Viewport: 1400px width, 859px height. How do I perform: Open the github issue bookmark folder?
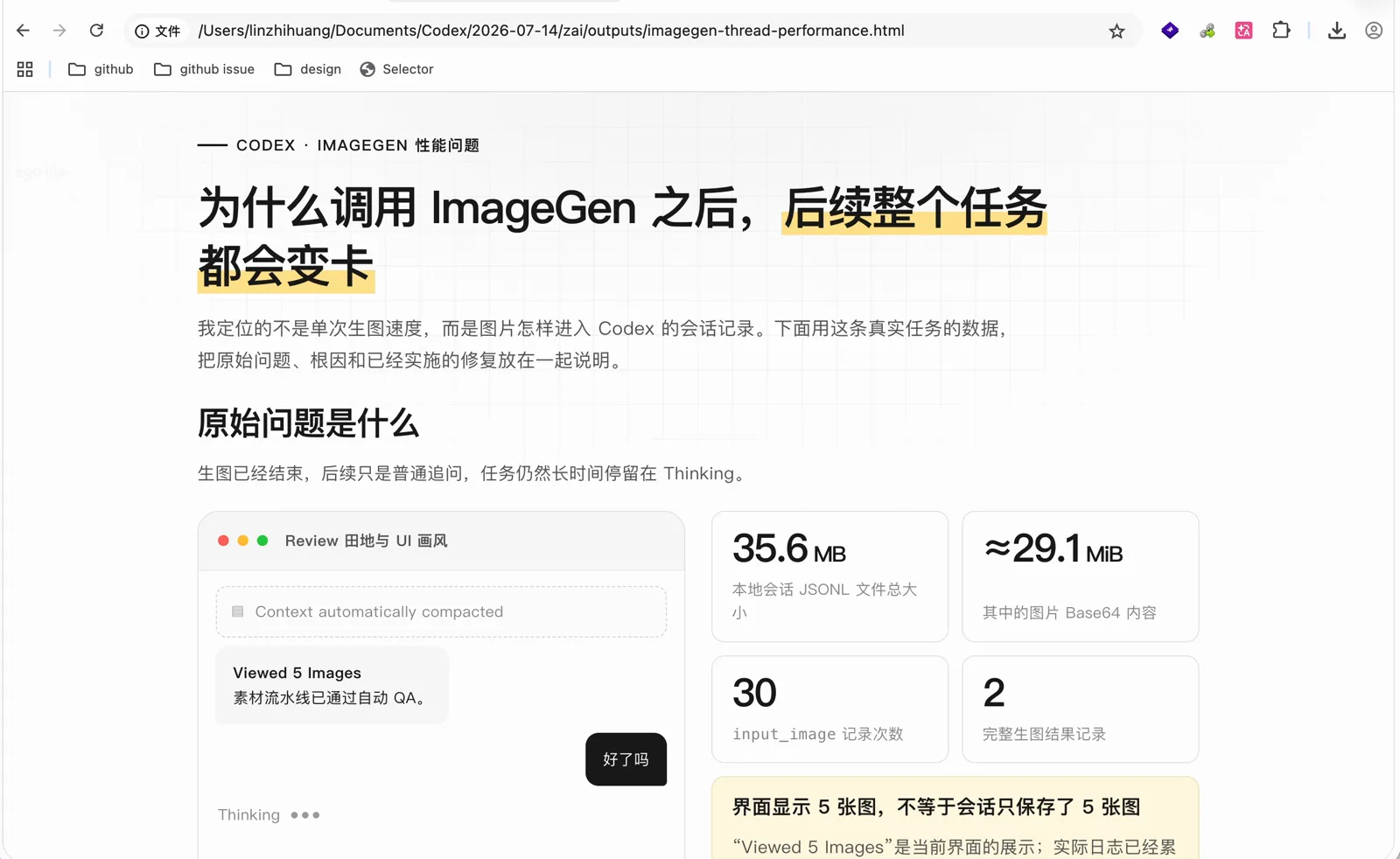[204, 69]
